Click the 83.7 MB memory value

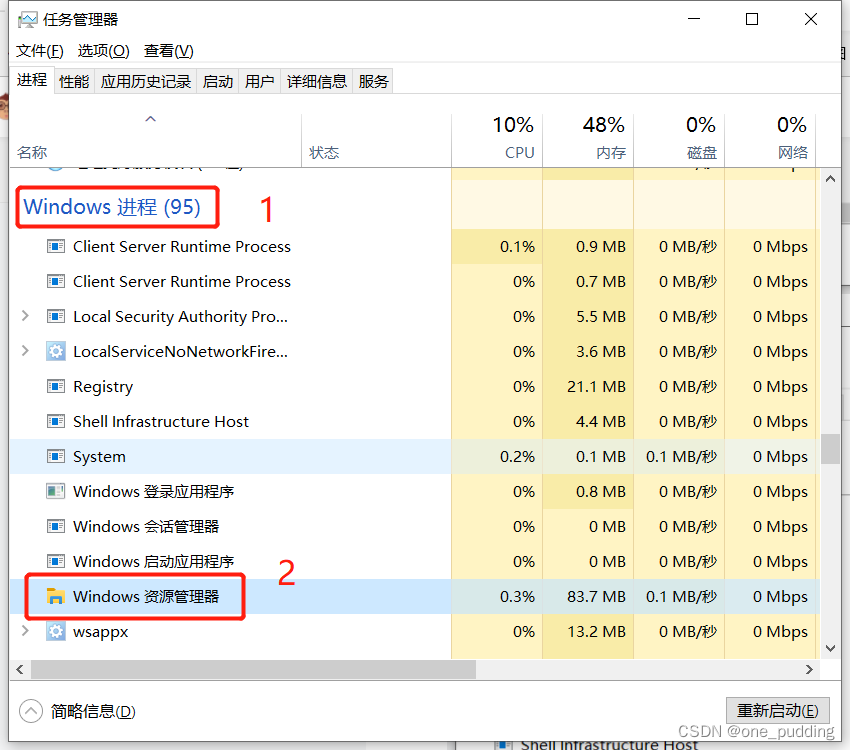(596, 597)
